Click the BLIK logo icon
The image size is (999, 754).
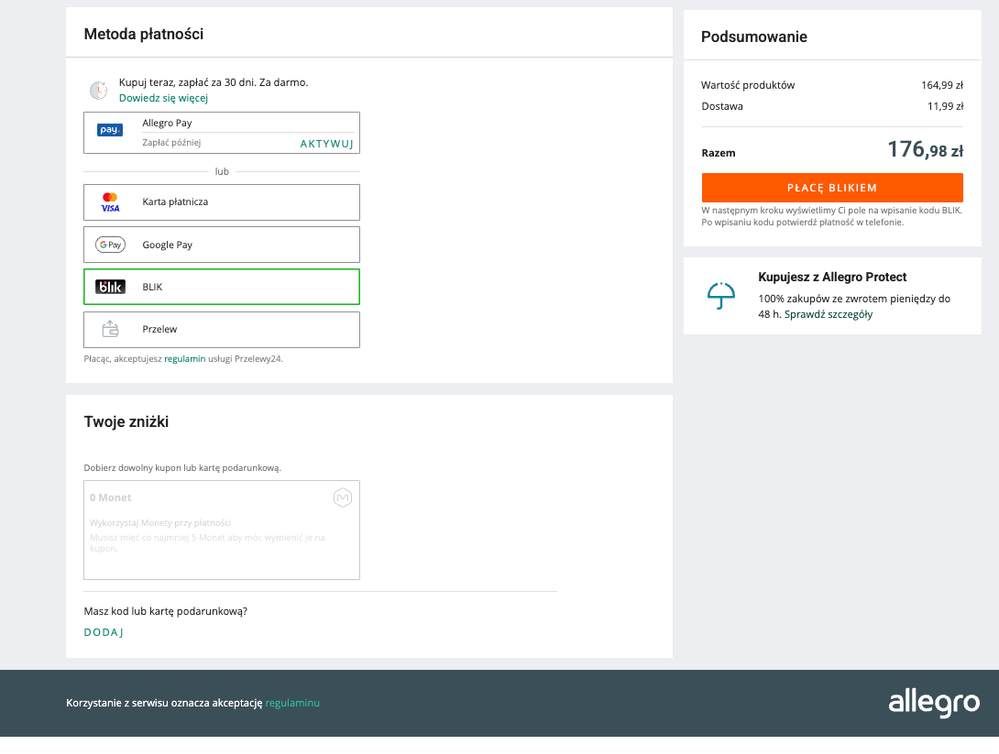(x=110, y=287)
